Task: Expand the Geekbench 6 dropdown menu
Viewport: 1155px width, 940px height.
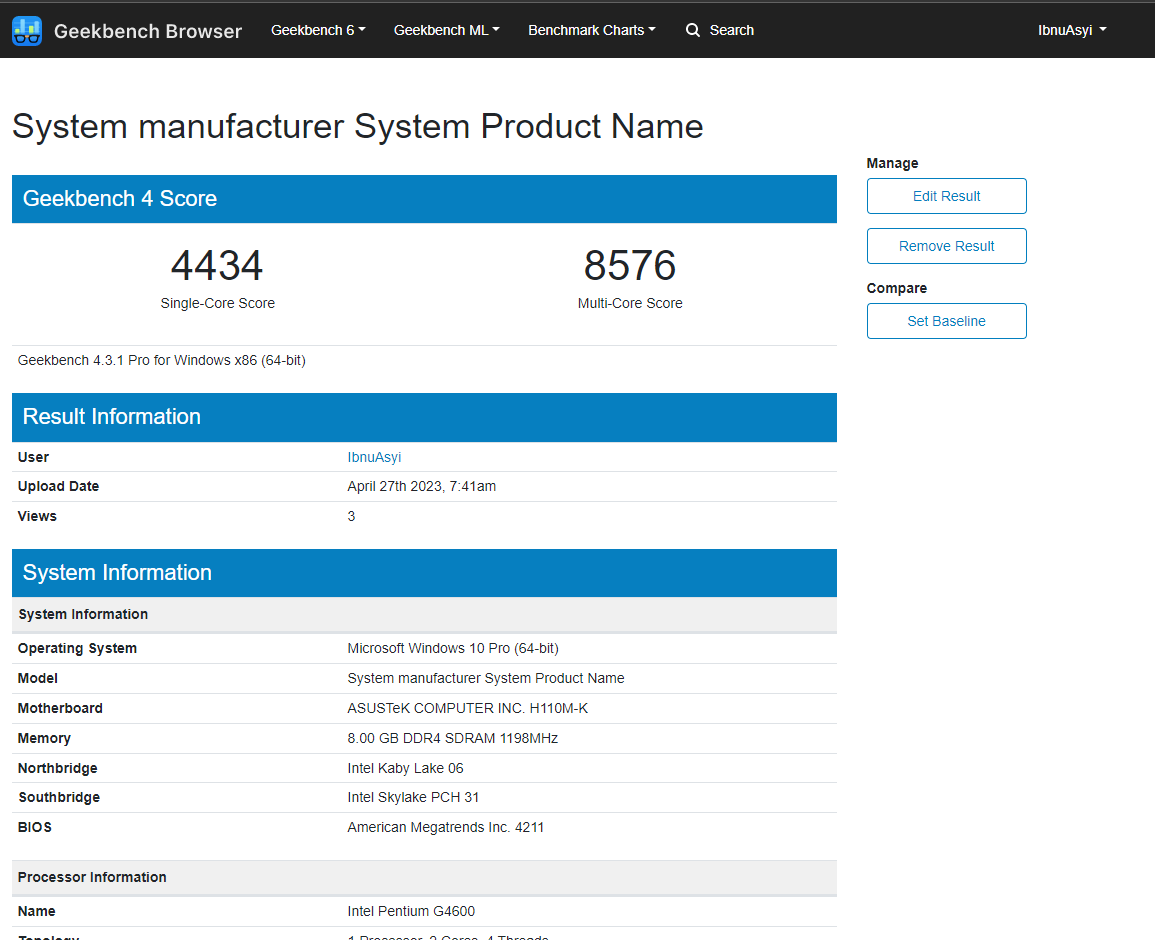Action: coord(318,30)
